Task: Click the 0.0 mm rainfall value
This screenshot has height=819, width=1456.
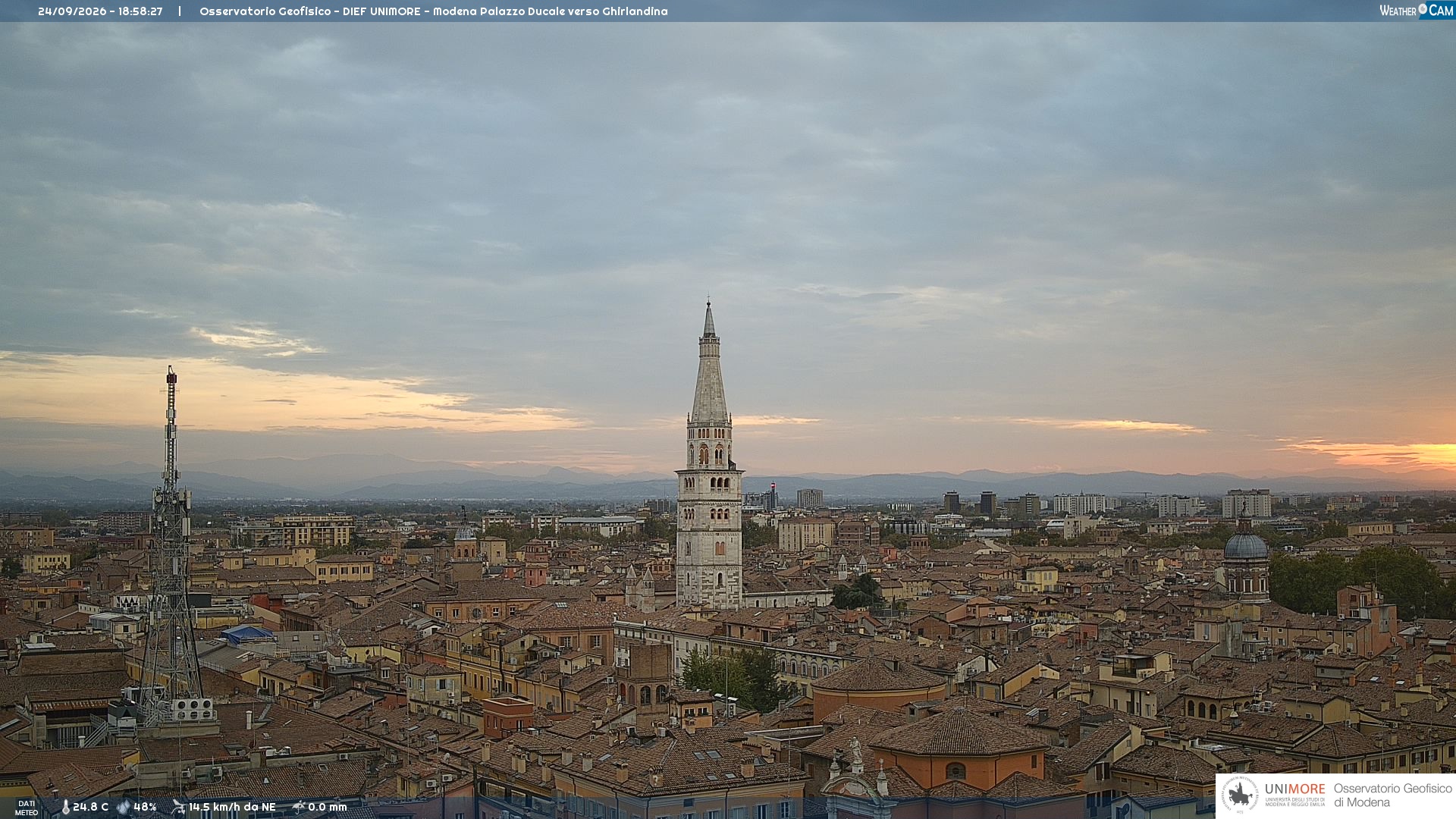Action: 328,807
